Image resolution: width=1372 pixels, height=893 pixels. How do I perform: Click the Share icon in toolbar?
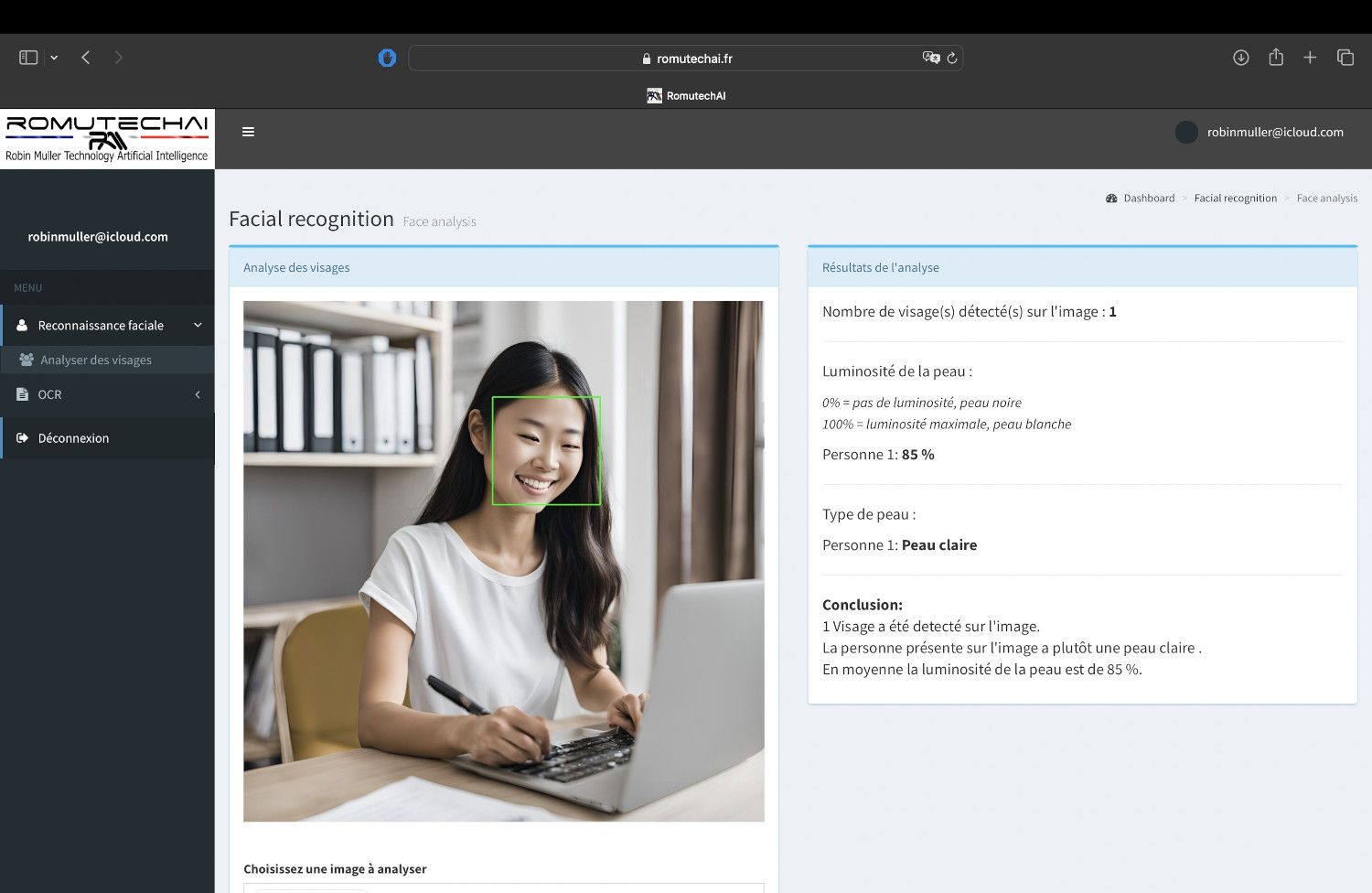coord(1276,58)
